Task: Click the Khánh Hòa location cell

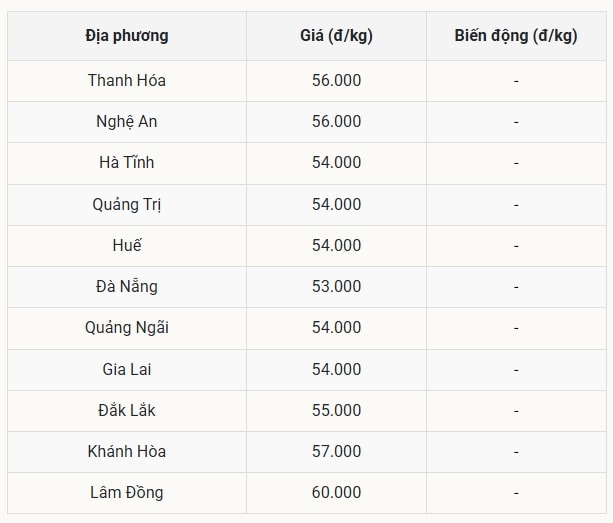Action: click(127, 451)
